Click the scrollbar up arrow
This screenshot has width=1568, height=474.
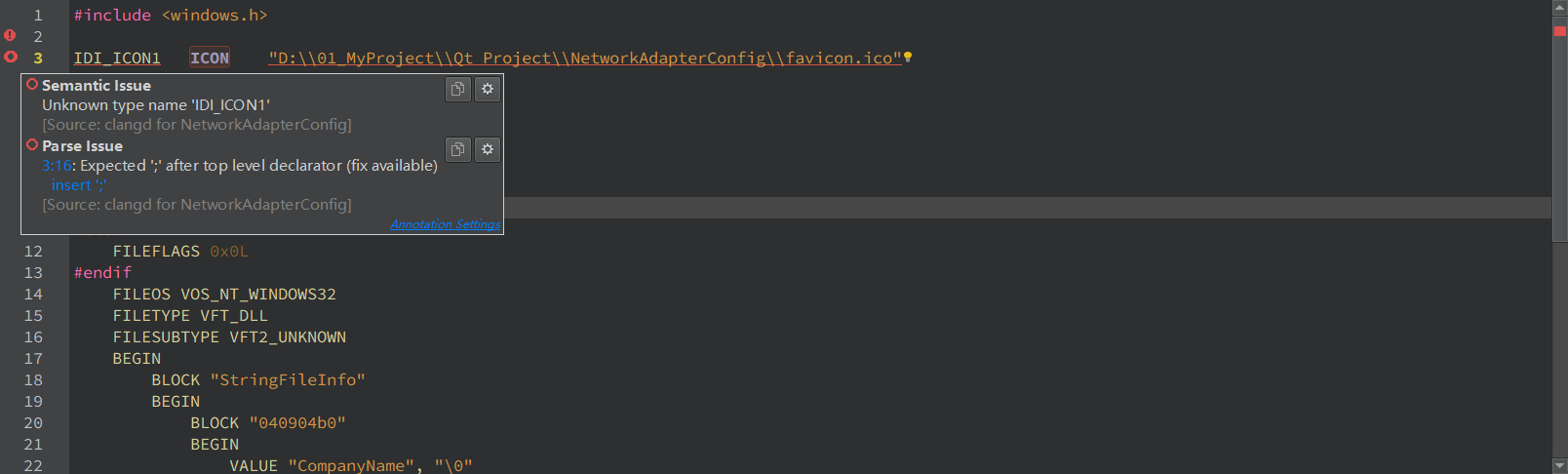click(x=1559, y=8)
